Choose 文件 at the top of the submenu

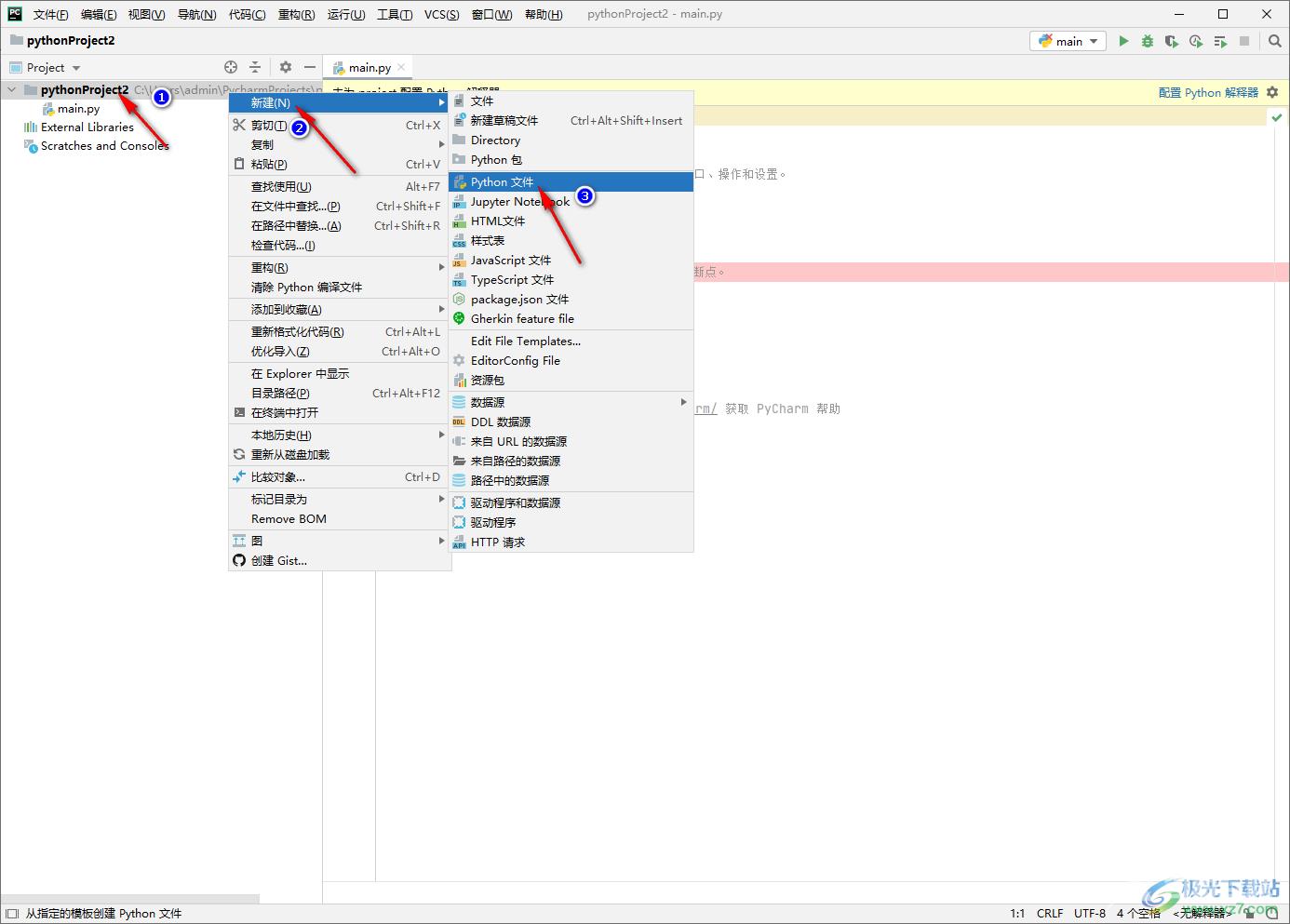pyautogui.click(x=571, y=101)
